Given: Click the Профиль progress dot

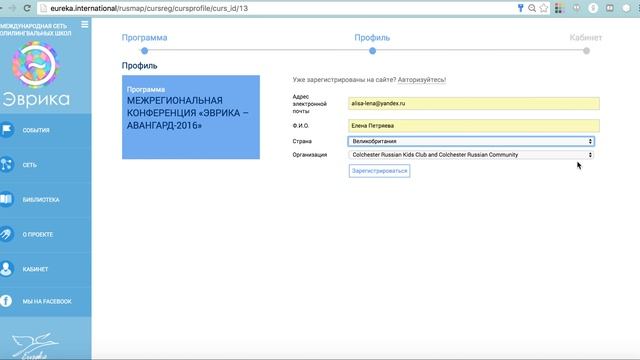Looking at the screenshot, I should pyautogui.click(x=372, y=51).
